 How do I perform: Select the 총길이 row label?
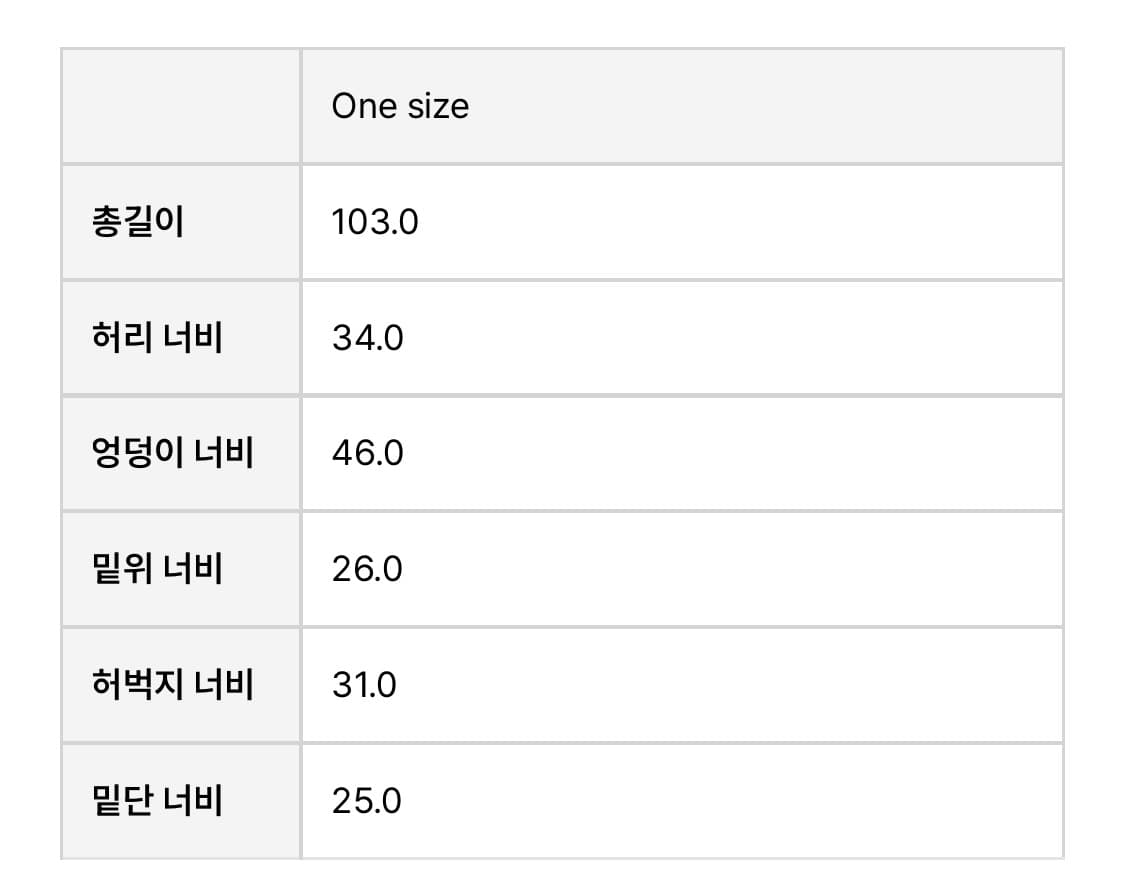point(137,222)
